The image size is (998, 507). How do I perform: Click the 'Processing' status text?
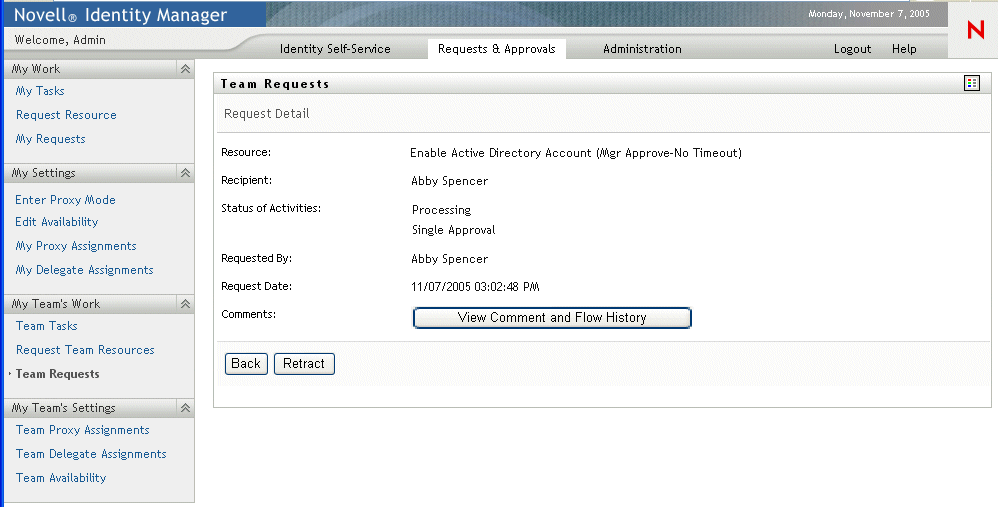coord(441,210)
